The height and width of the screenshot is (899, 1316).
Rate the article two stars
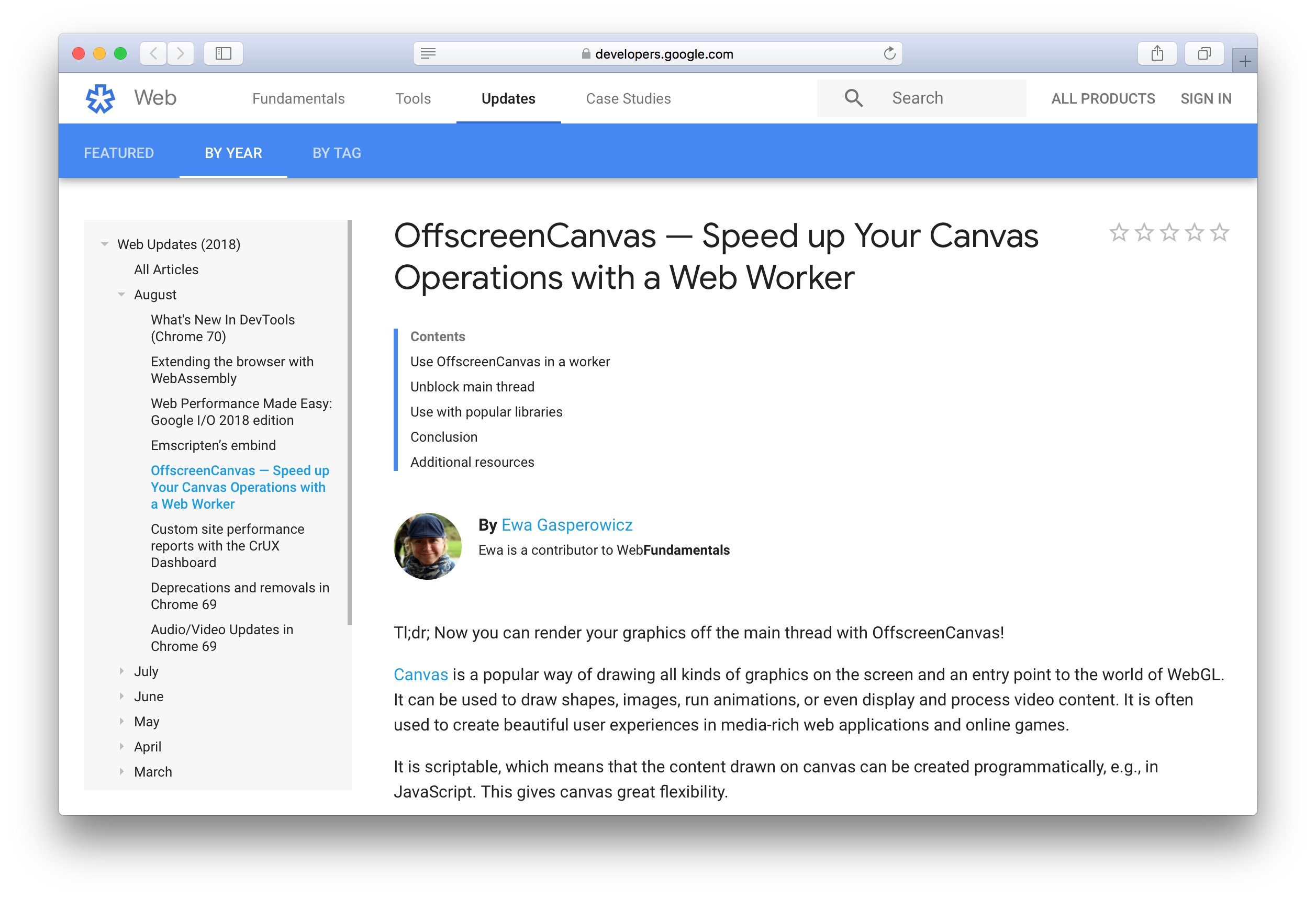pyautogui.click(x=1144, y=232)
